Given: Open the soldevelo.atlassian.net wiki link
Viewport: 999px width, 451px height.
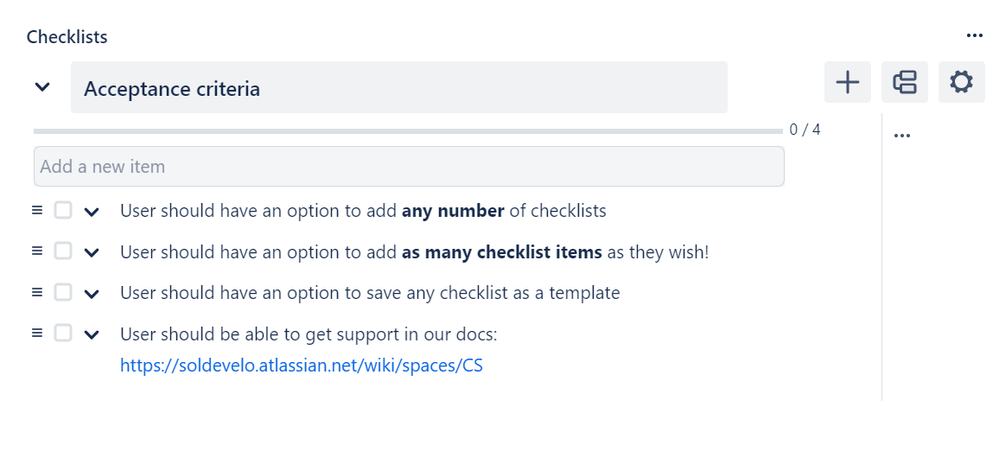Looking at the screenshot, I should click(x=301, y=366).
